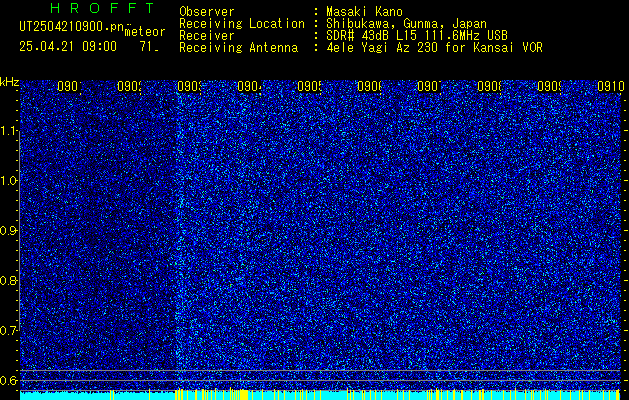Select the file name UT2504210900.pn
This screenshot has height=400, width=629.
click(72, 27)
